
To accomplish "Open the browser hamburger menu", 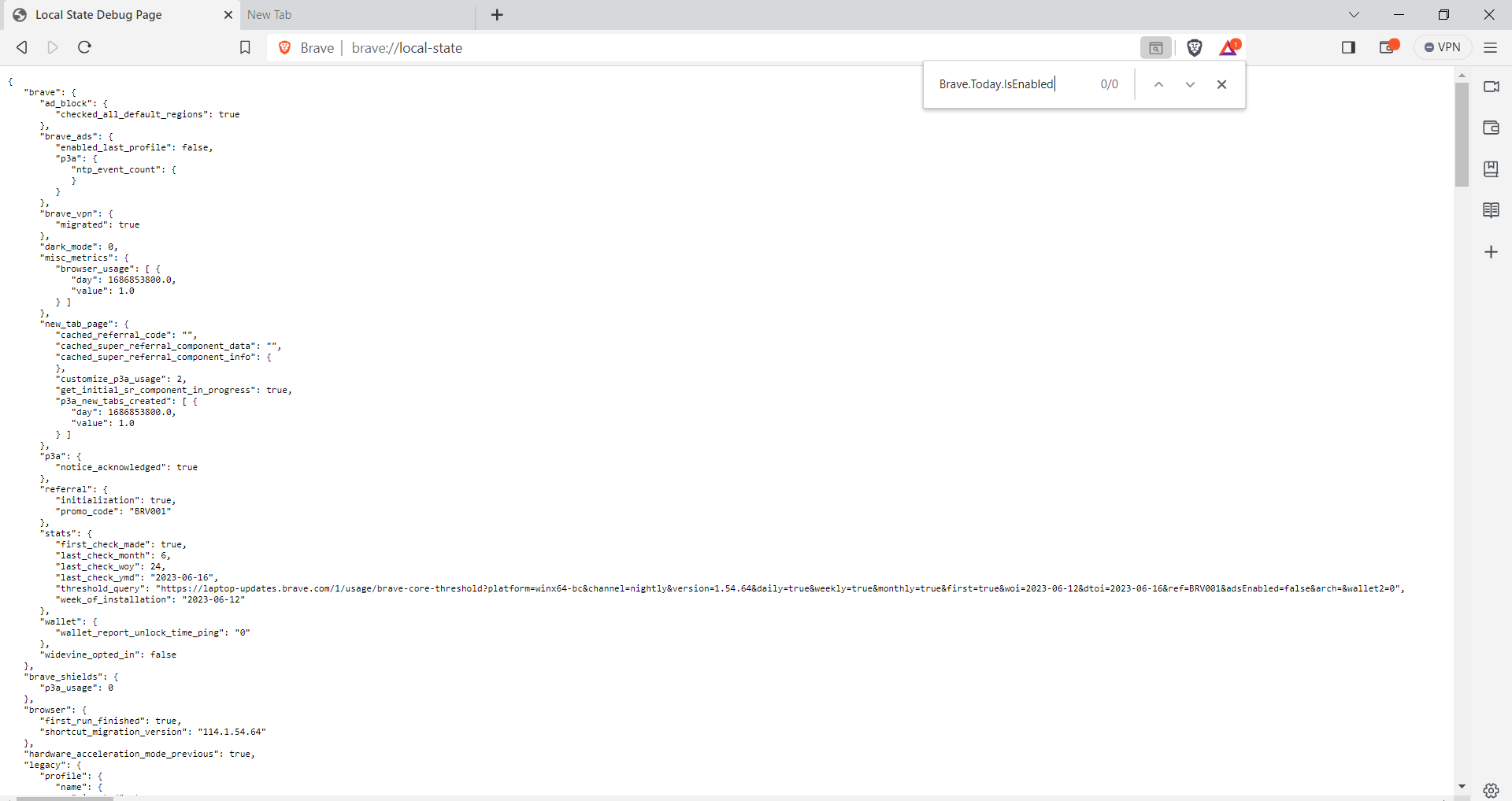I will click(x=1491, y=47).
